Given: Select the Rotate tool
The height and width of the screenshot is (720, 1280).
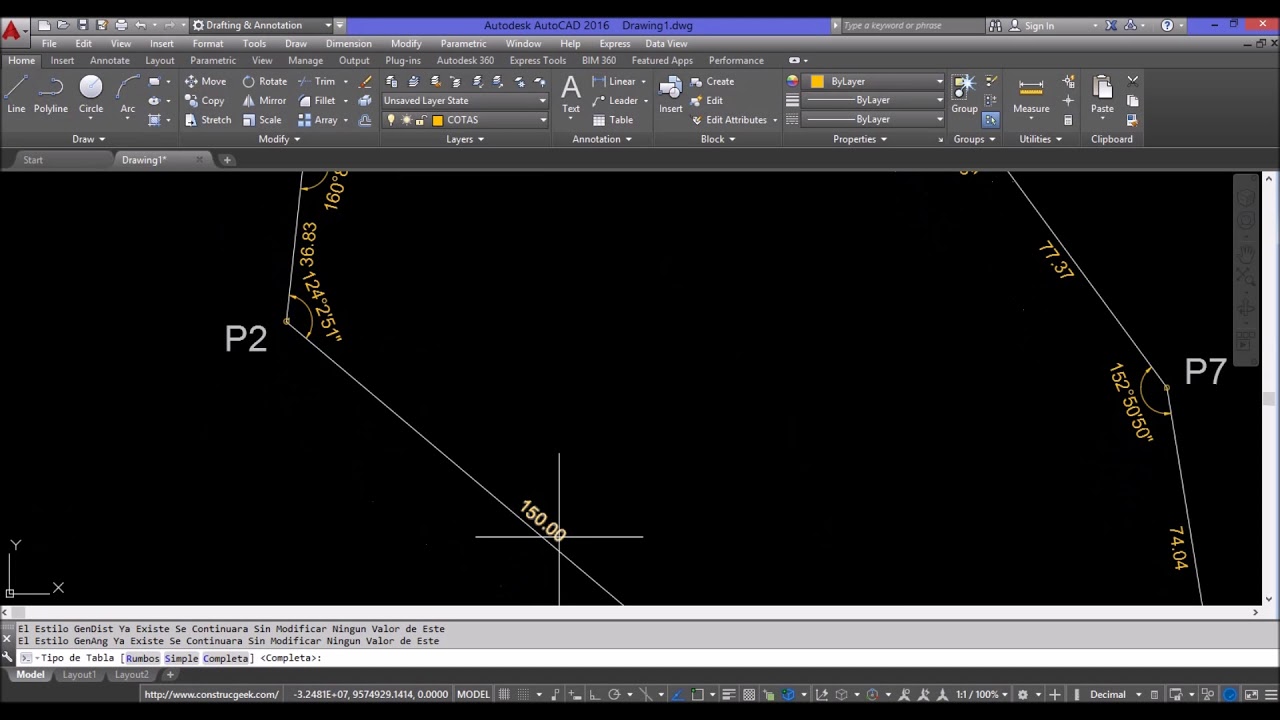Looking at the screenshot, I should 264,81.
